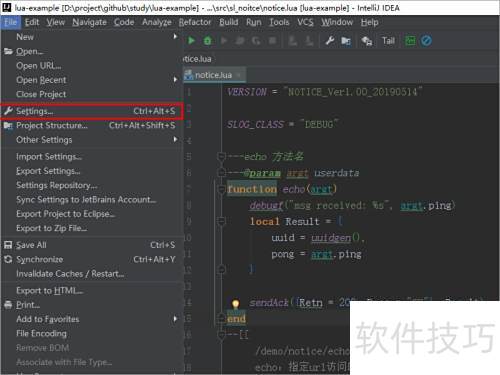The height and width of the screenshot is (375, 500).
Task: Click Synchronize menu item
Action: coord(91,259)
